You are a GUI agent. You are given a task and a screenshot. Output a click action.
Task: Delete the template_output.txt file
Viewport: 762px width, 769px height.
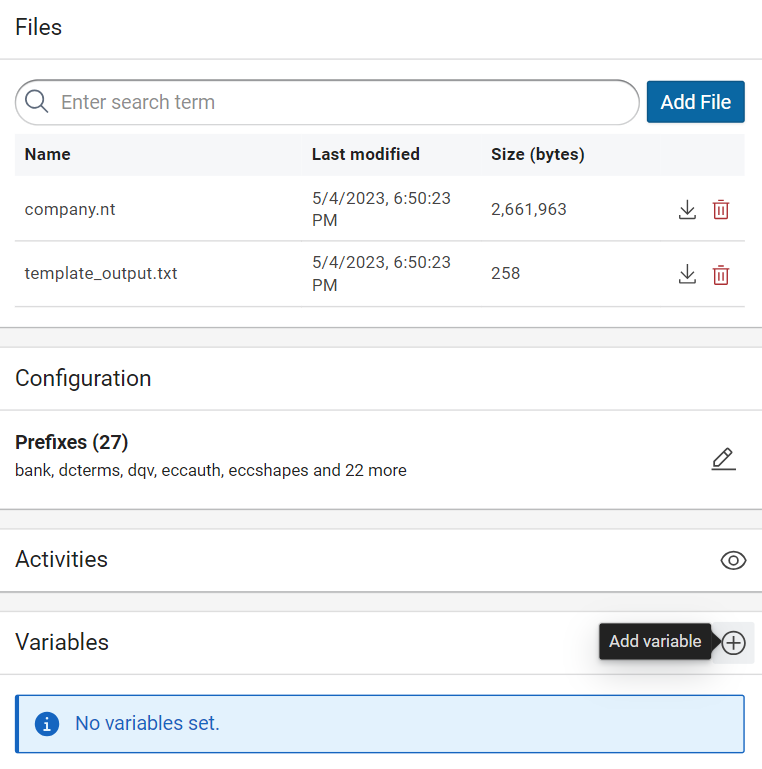pos(720,275)
